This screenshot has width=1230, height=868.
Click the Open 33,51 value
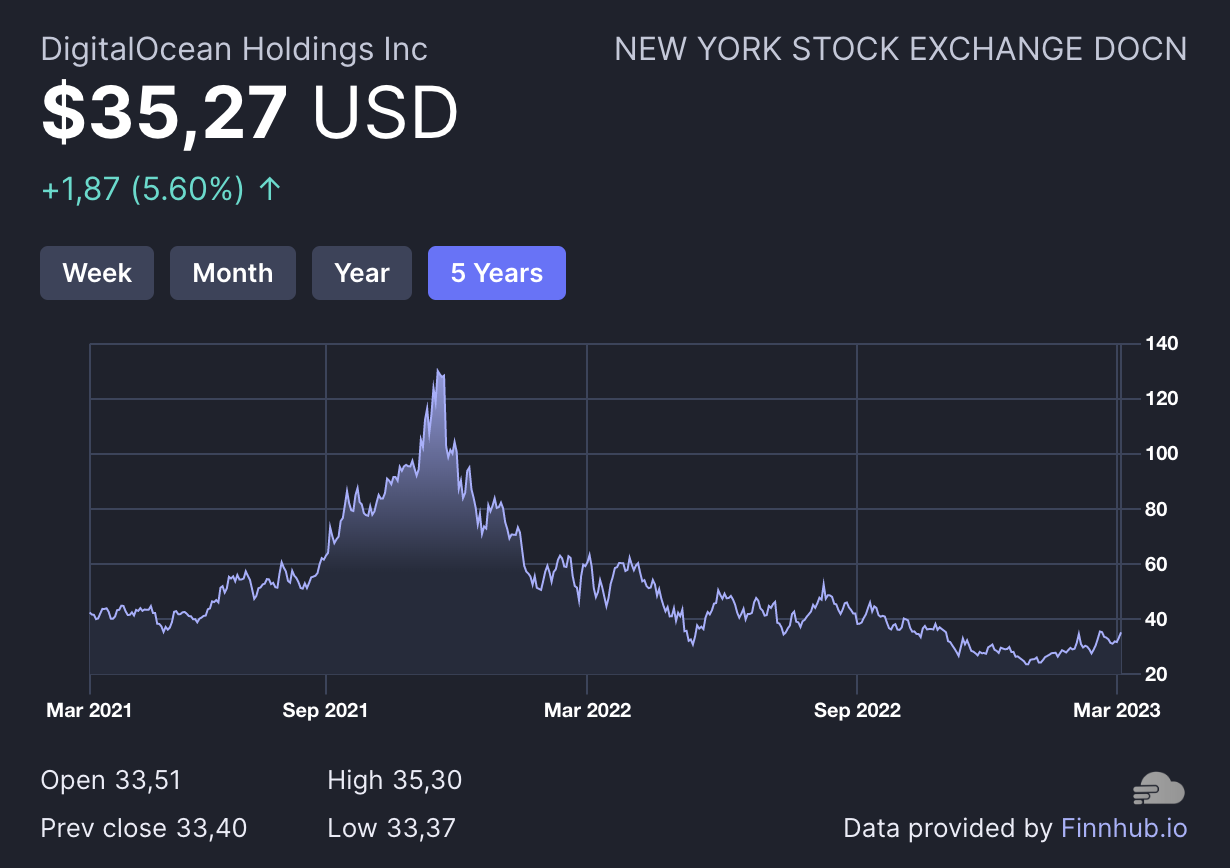click(x=111, y=780)
